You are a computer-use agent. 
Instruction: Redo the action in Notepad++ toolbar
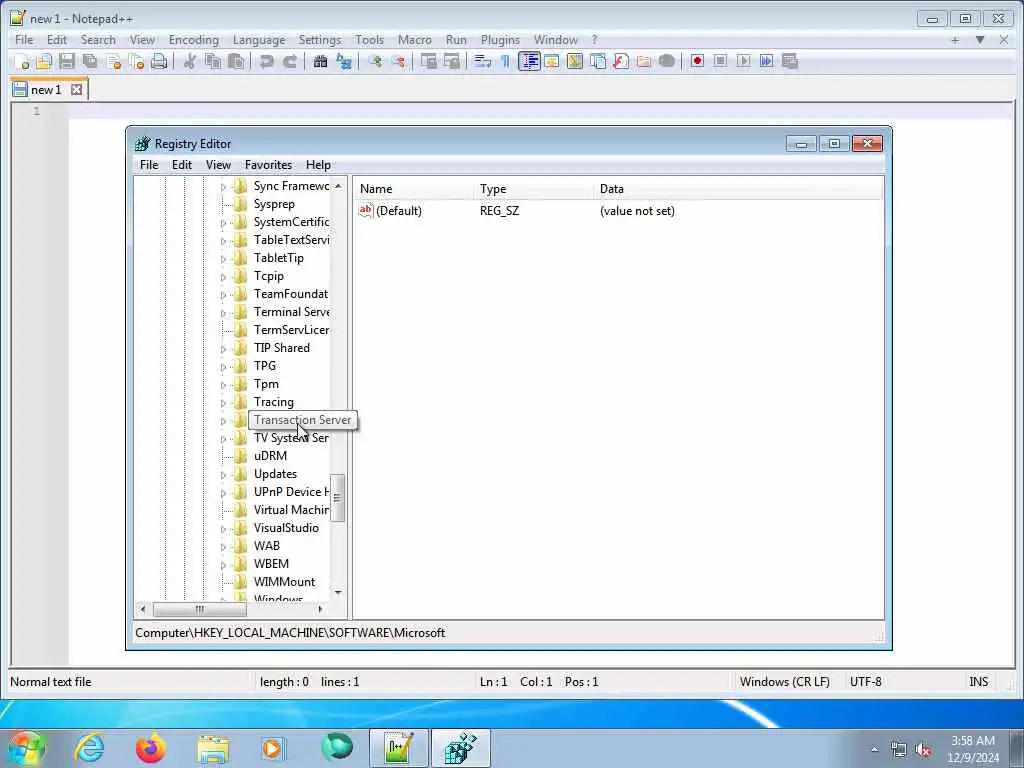click(x=290, y=61)
